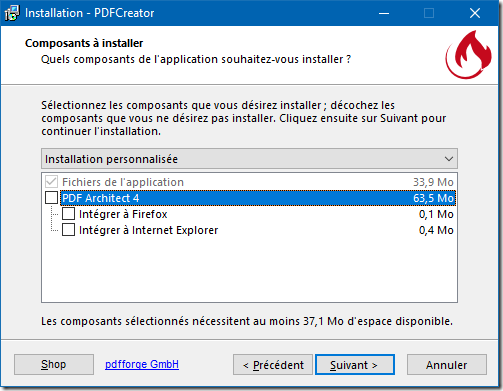This screenshot has width=503, height=391.
Task: Toggle the PDF Architect 4 checkbox
Action: pos(51,197)
